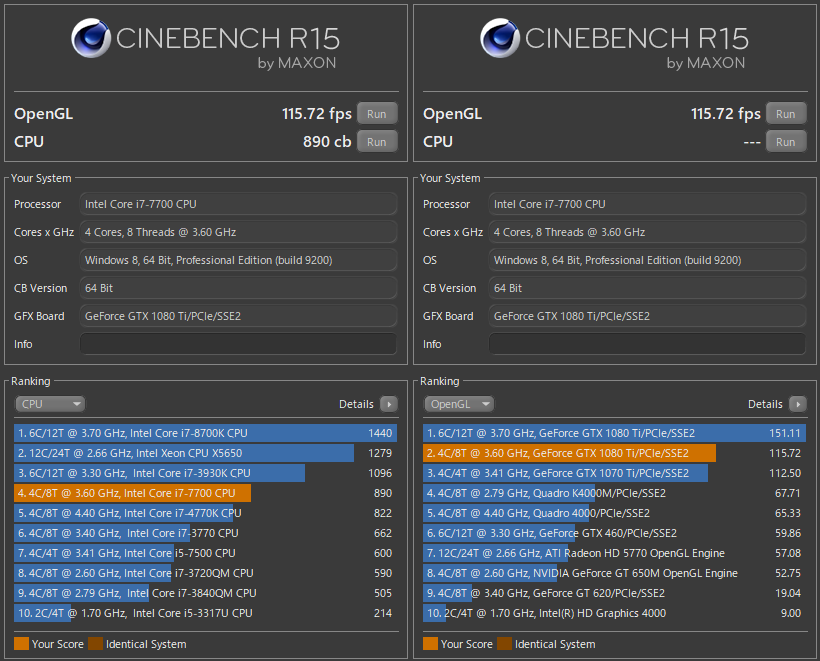Run OpenGL test in left Cinebench panel
This screenshot has height=661, width=820.
coord(377,114)
